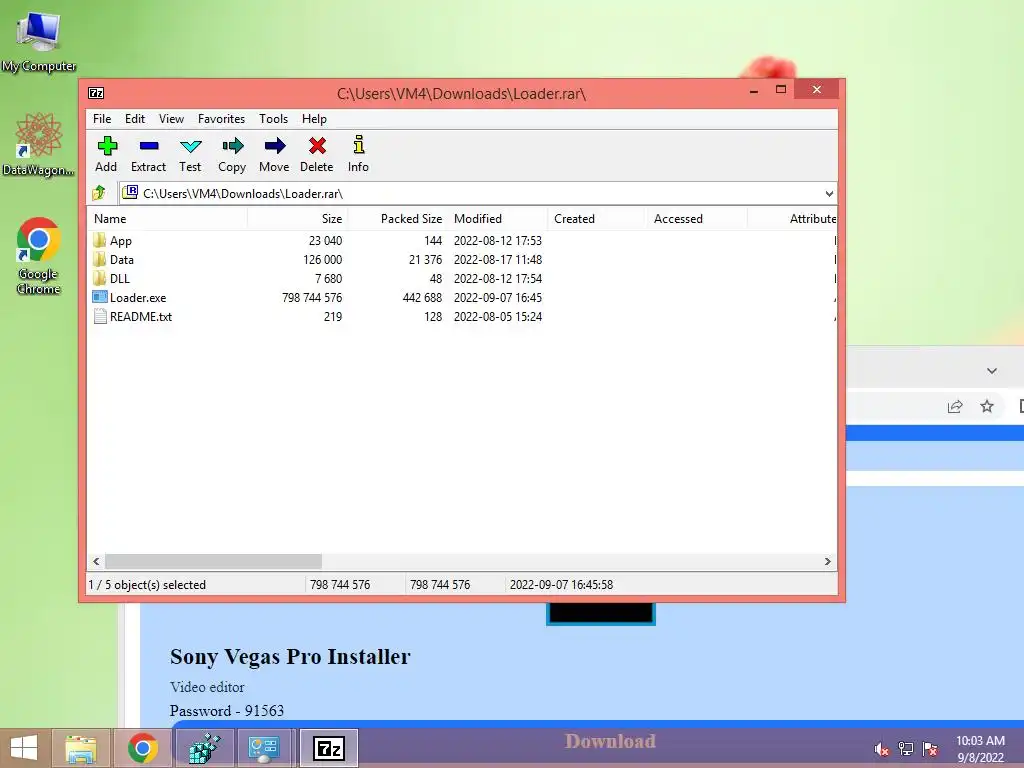Open DataWagon desktop shortcut
Viewport: 1024px width, 768px height.
coord(39,144)
